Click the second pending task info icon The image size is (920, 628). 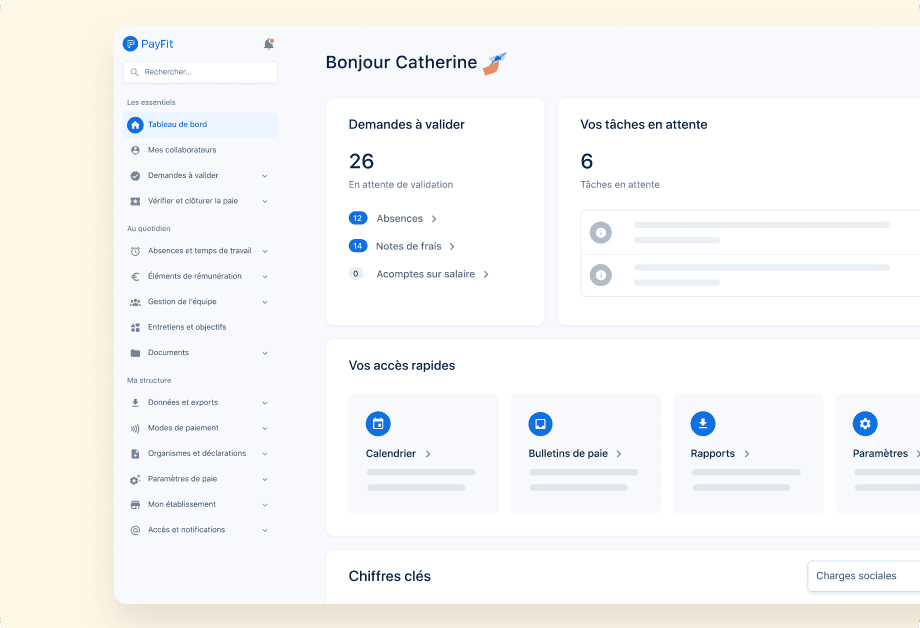(x=601, y=275)
